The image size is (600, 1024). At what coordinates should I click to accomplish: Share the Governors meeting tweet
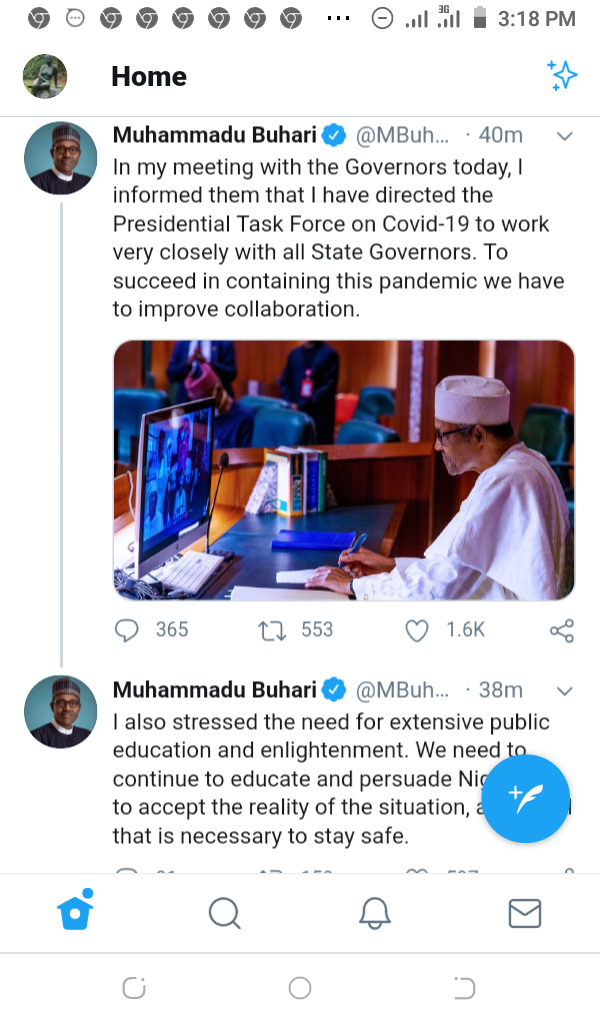tap(562, 630)
